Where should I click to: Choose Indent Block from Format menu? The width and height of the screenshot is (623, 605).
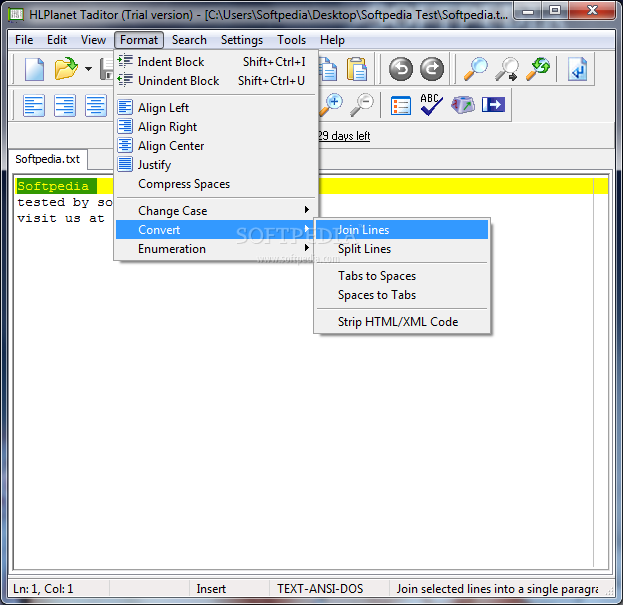[216, 62]
